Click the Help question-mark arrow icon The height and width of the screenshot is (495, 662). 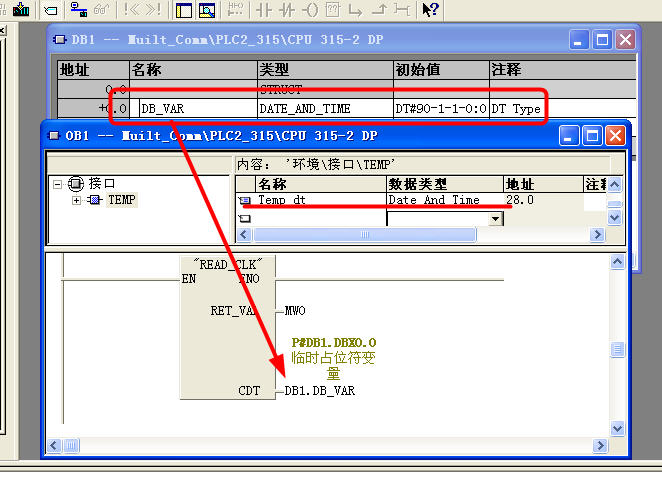point(430,10)
